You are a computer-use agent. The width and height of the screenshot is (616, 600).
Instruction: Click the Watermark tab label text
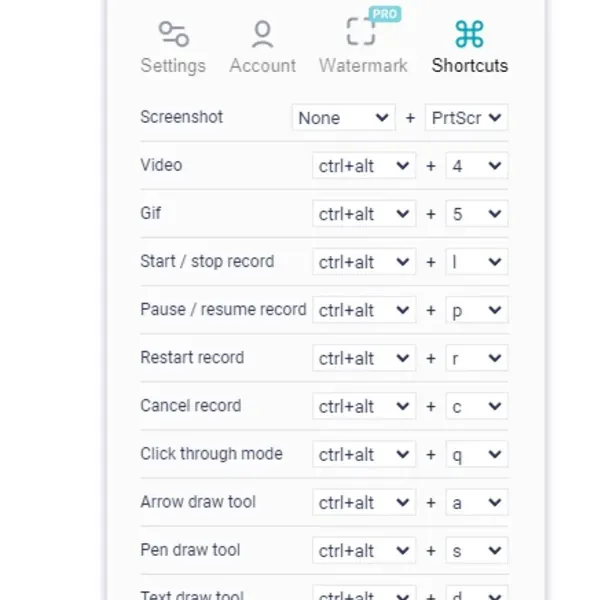point(363,66)
